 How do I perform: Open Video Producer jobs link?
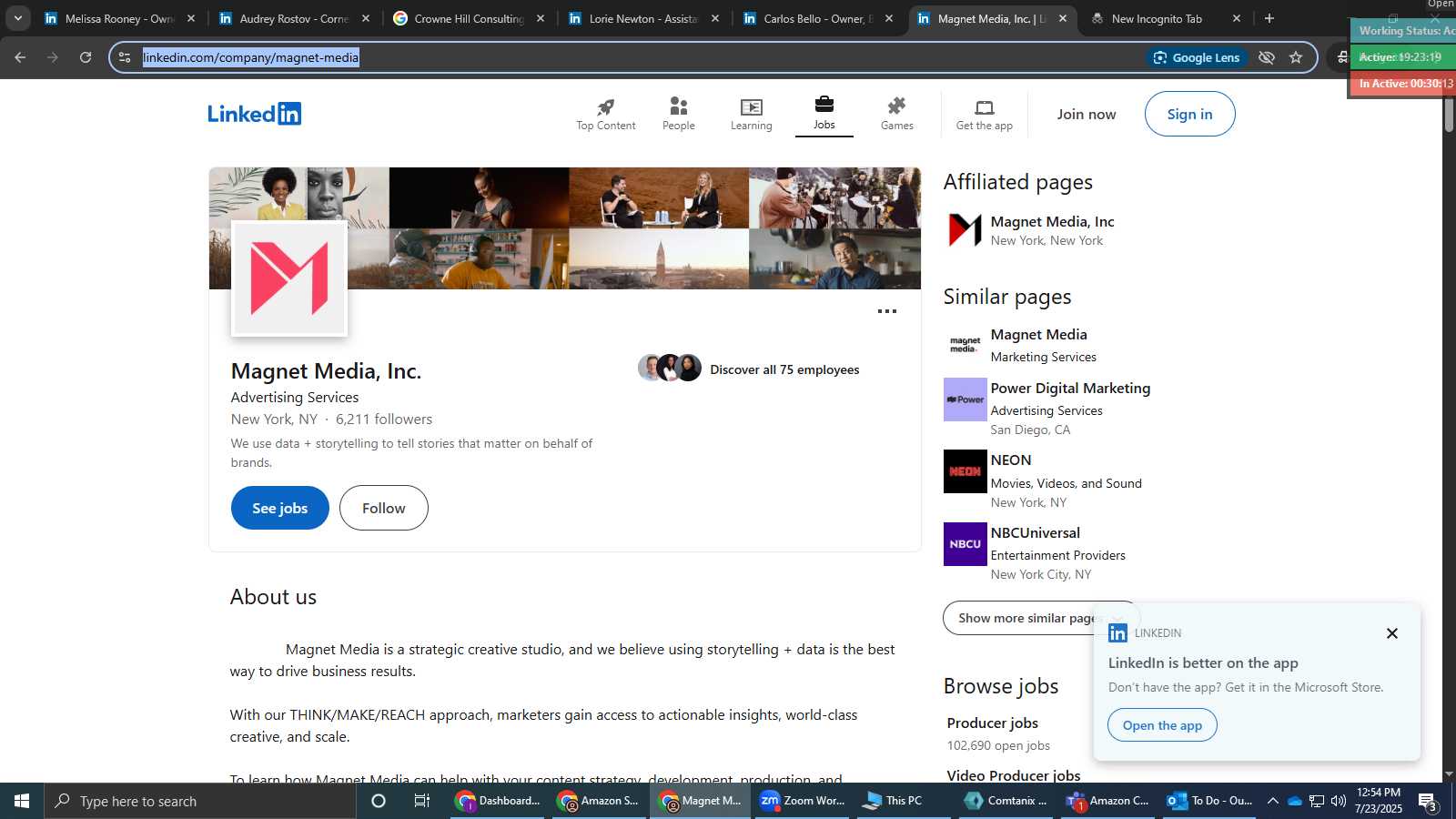click(1013, 775)
